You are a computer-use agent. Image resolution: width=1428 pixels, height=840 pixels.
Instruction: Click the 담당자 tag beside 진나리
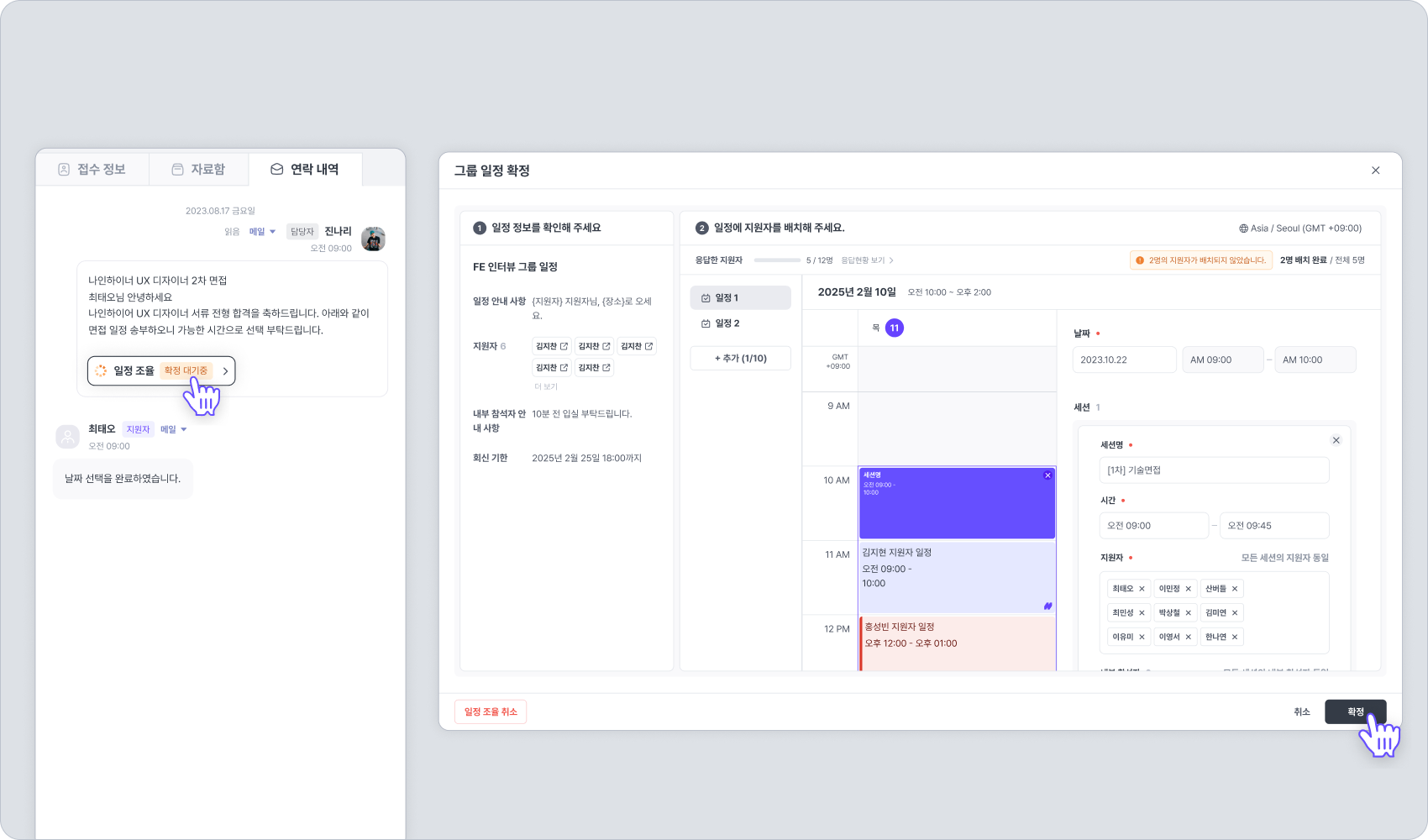302,232
